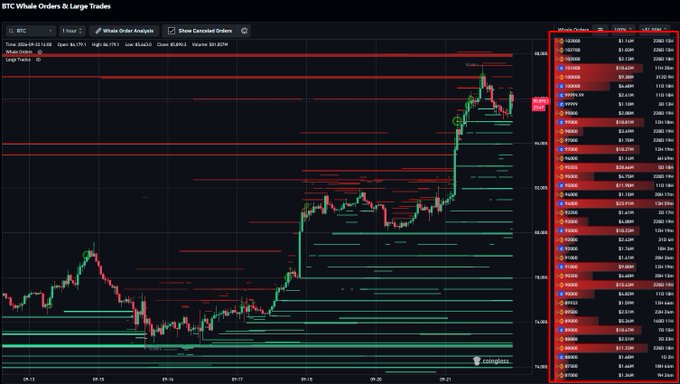Screen dimensions: 680x384
Task: Open the >$1.00M minimum size dropdown
Action: [654, 30]
